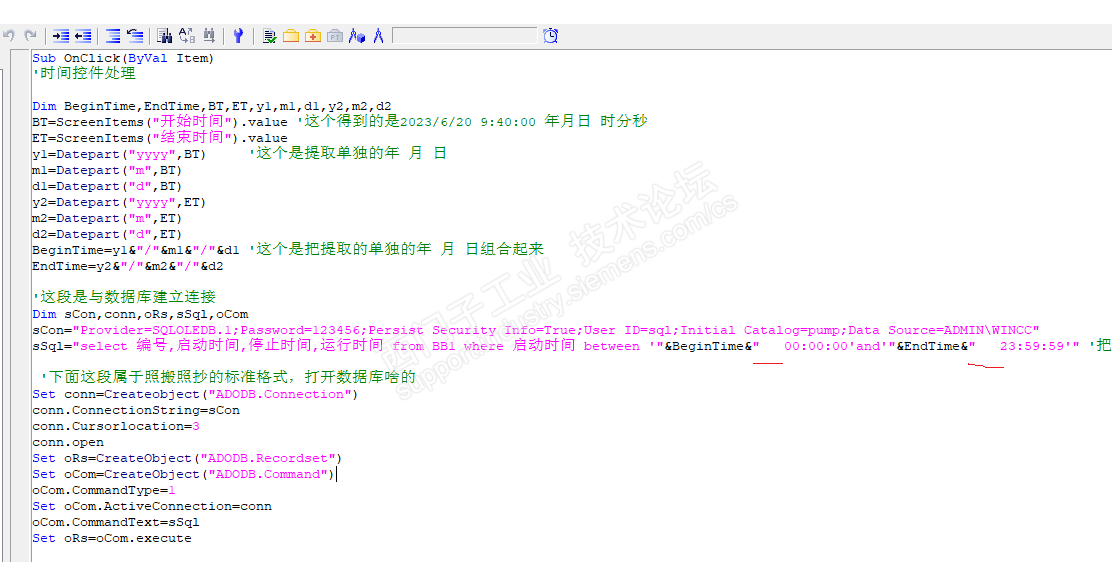
Task: Click on "Sub OnClick(ByVal Item)" line
Action: click(123, 58)
